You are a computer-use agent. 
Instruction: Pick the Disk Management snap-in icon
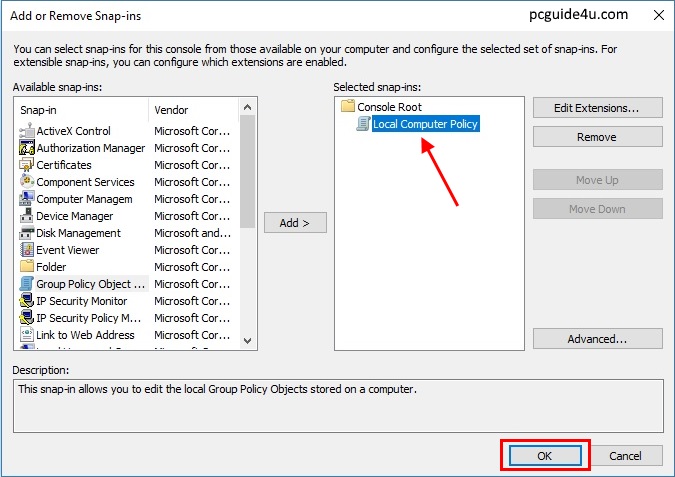pyautogui.click(x=27, y=233)
